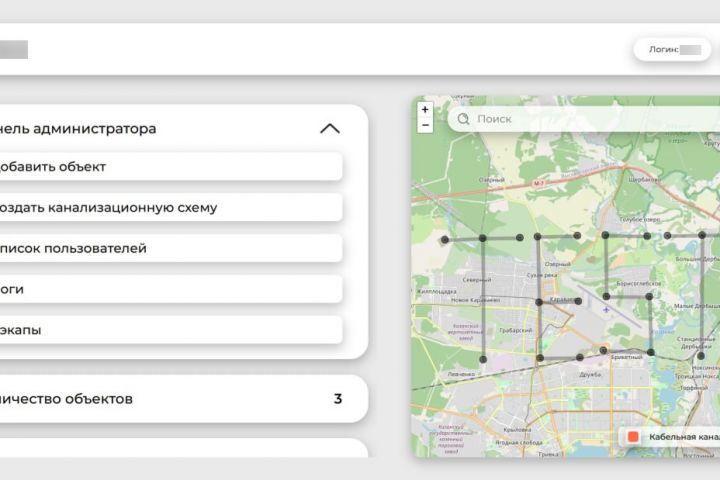Open the backups item ending in 'экапы'
Image resolution: width=720 pixels, height=480 pixels.
170,330
